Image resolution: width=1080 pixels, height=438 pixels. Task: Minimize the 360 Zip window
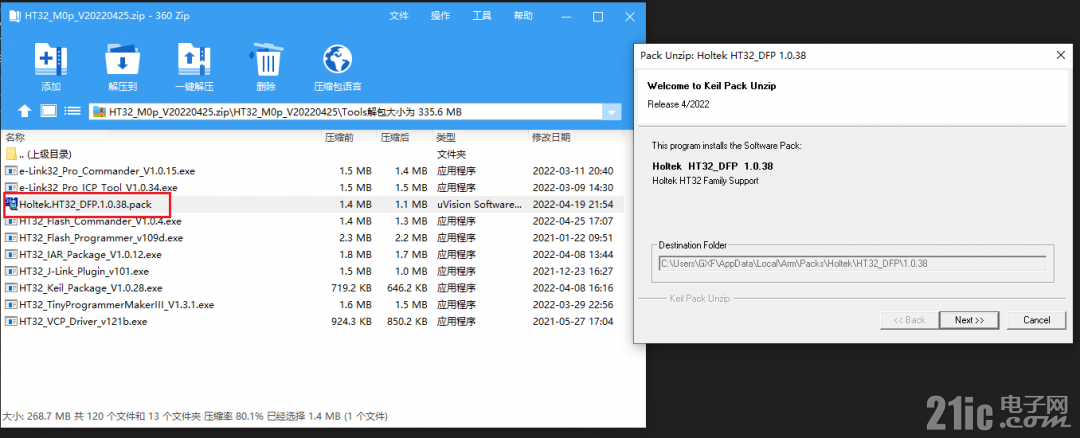coord(568,16)
